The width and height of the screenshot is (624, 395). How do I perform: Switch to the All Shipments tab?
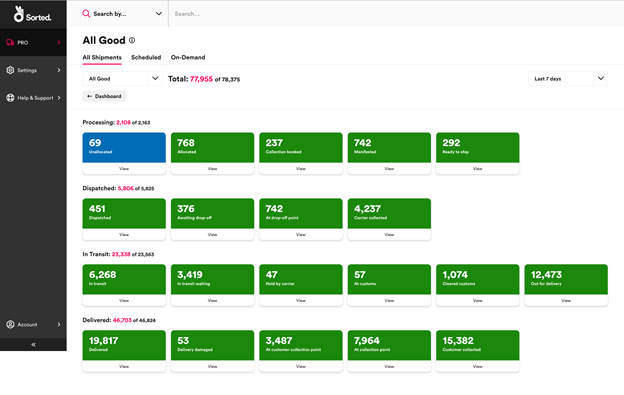click(102, 57)
